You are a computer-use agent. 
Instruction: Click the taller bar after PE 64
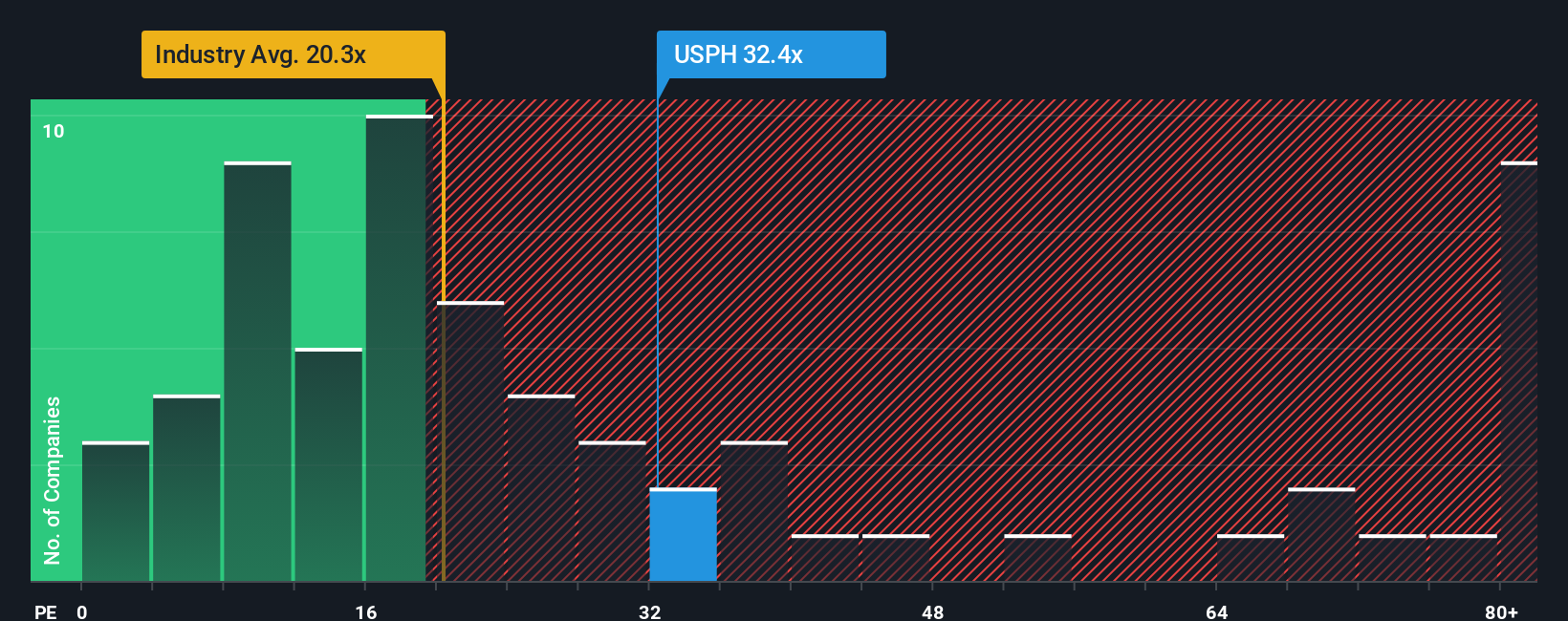tap(1321, 535)
